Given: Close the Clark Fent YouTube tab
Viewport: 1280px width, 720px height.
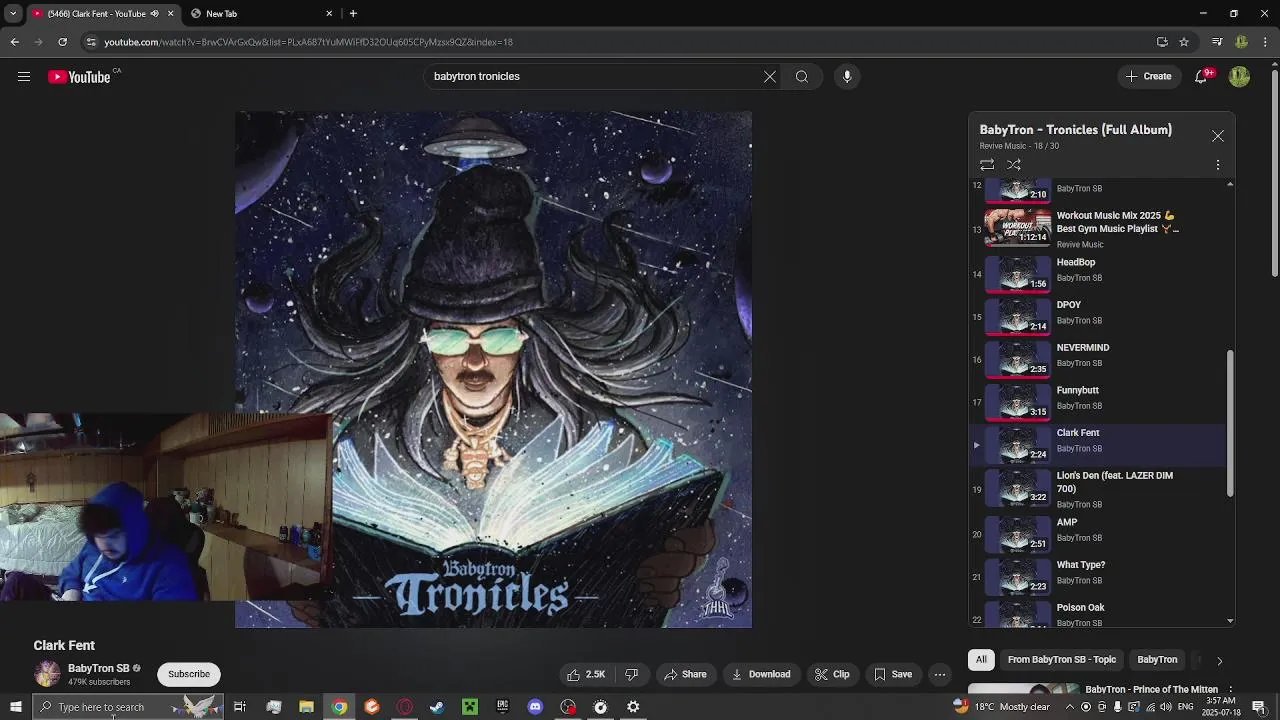Looking at the screenshot, I should click(170, 14).
